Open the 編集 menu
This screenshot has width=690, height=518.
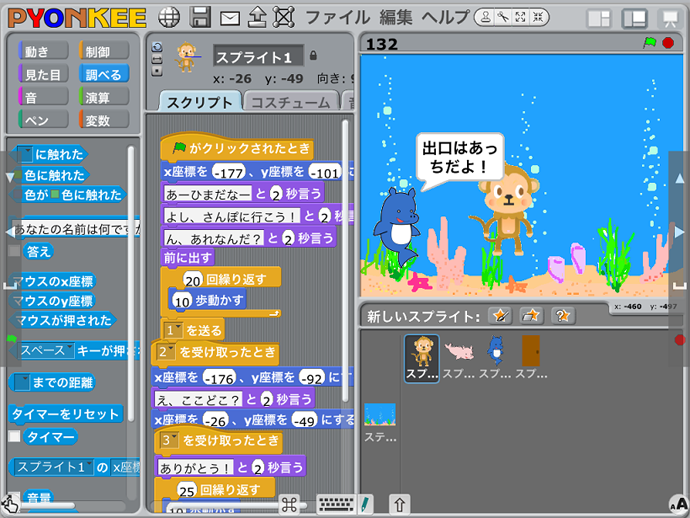click(396, 18)
